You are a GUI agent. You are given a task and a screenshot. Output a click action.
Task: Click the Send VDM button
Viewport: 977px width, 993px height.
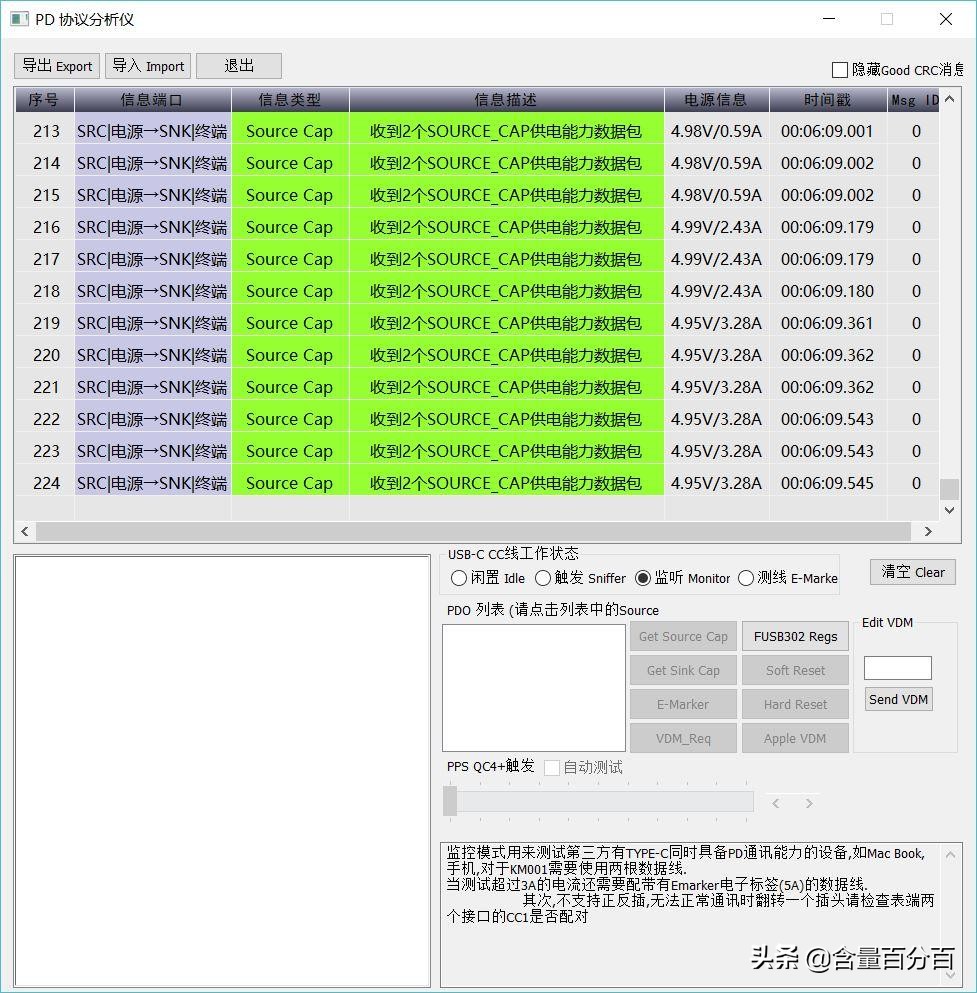[x=897, y=699]
